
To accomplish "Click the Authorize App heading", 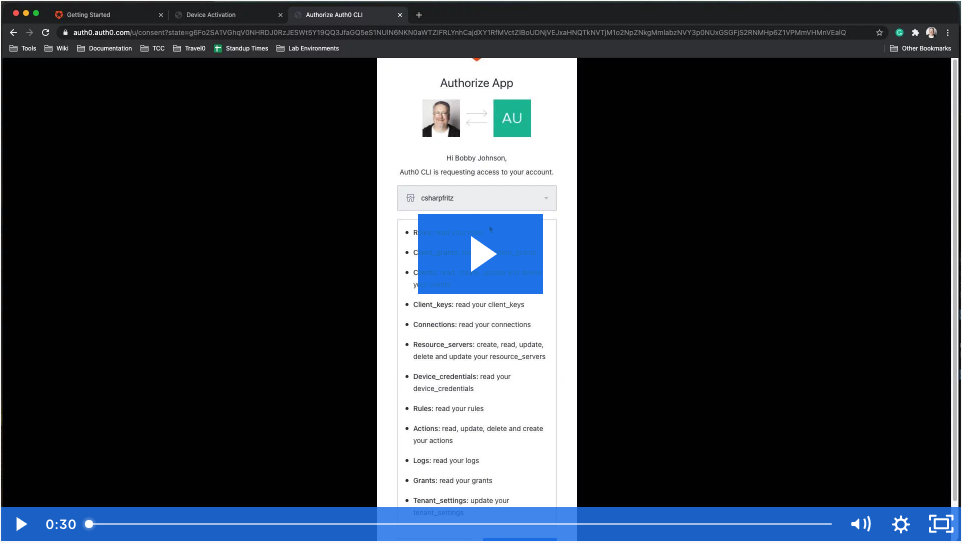I will coord(477,83).
